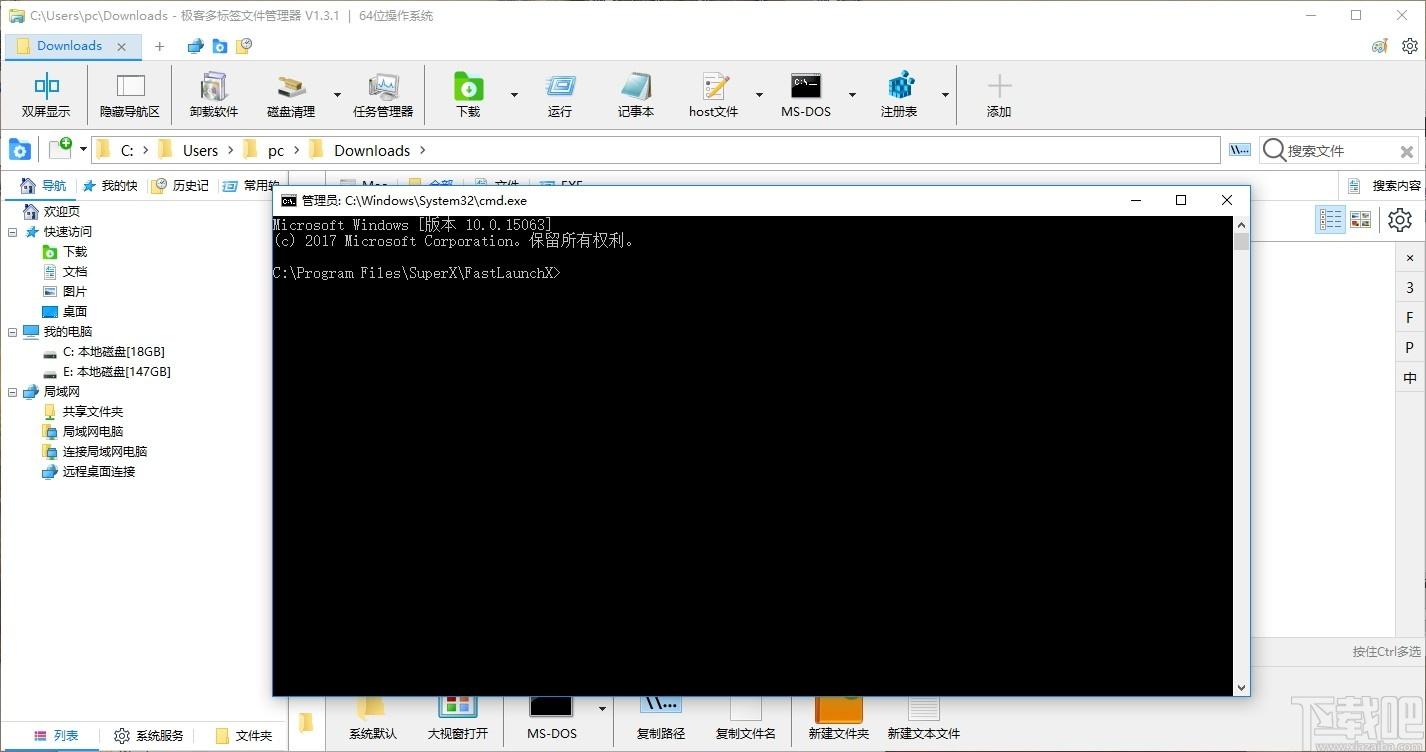This screenshot has width=1426, height=752.
Task: Launch 磁盘清理 disk cleanup
Action: [291, 95]
